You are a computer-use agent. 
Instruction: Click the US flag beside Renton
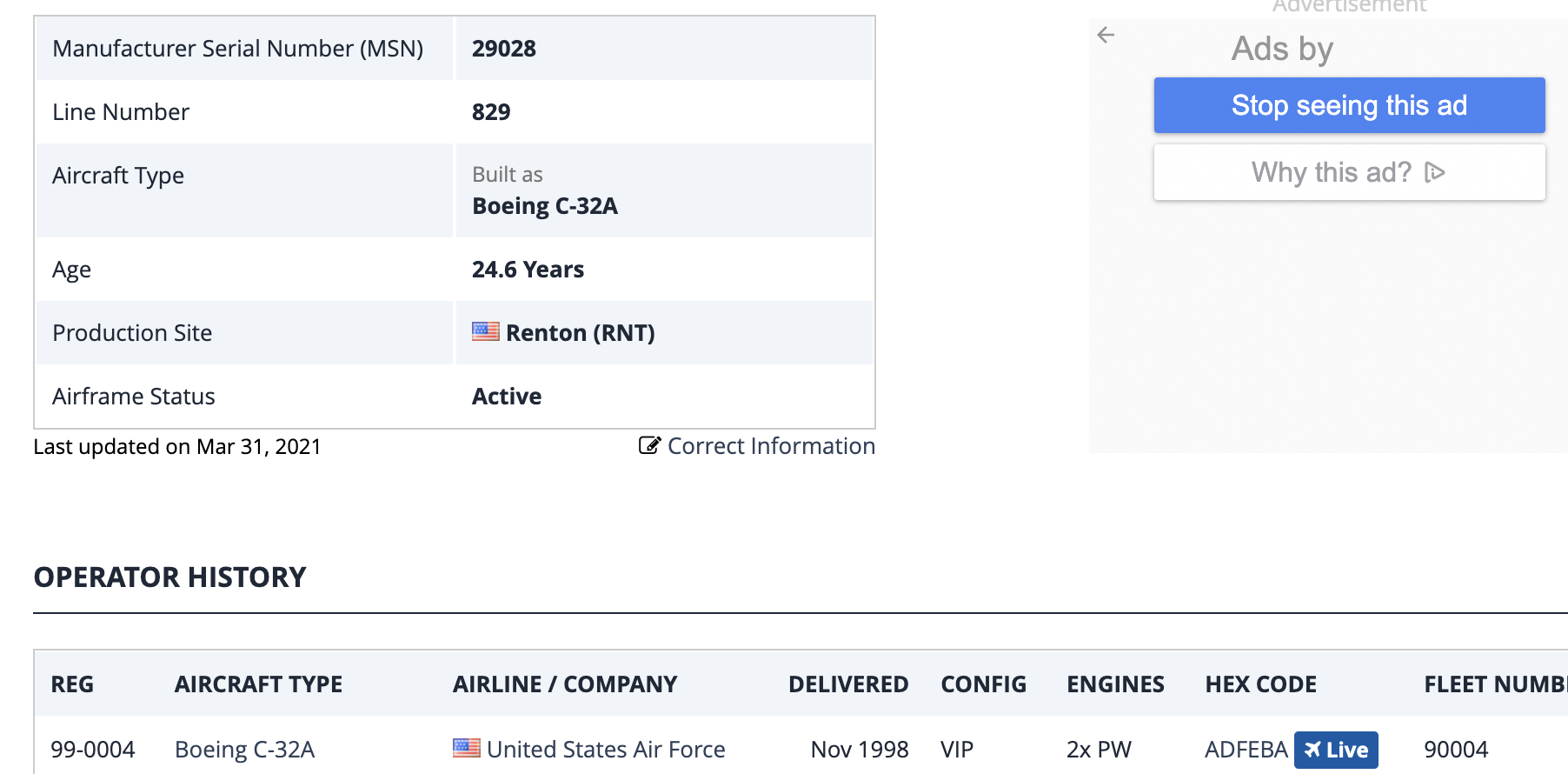pos(485,331)
